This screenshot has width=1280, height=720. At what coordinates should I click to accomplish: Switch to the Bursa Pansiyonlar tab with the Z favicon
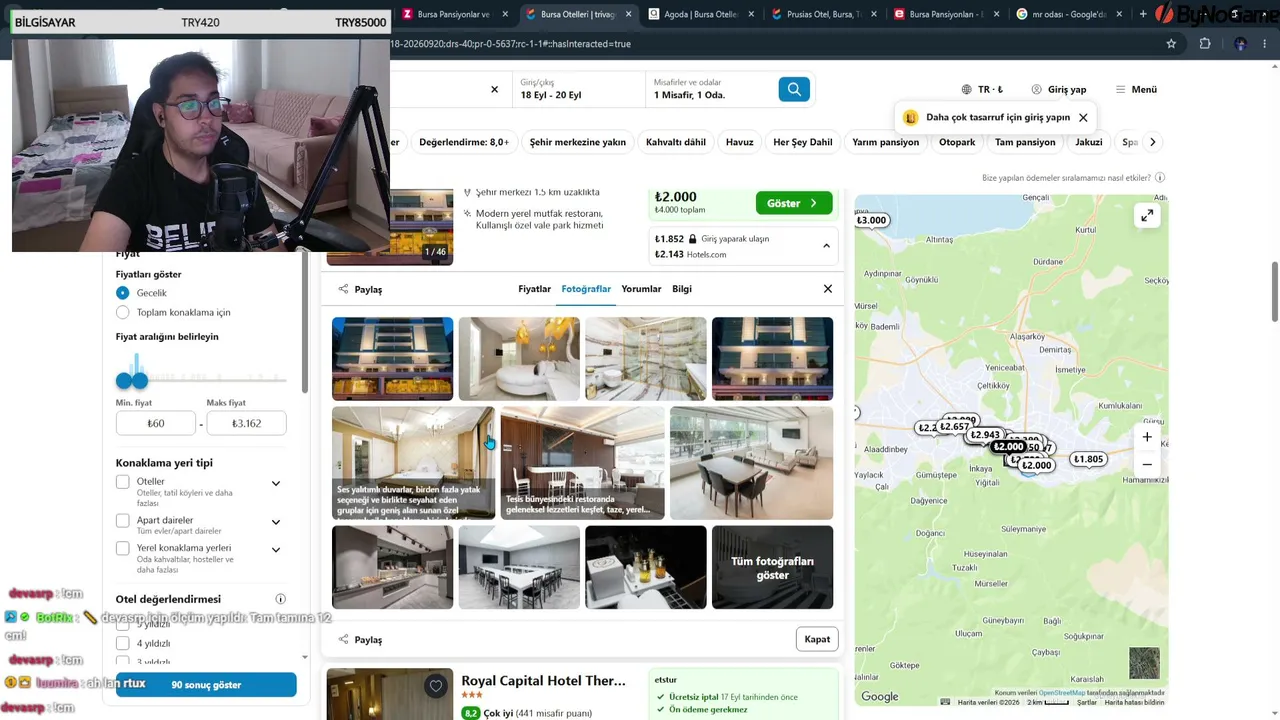[453, 14]
